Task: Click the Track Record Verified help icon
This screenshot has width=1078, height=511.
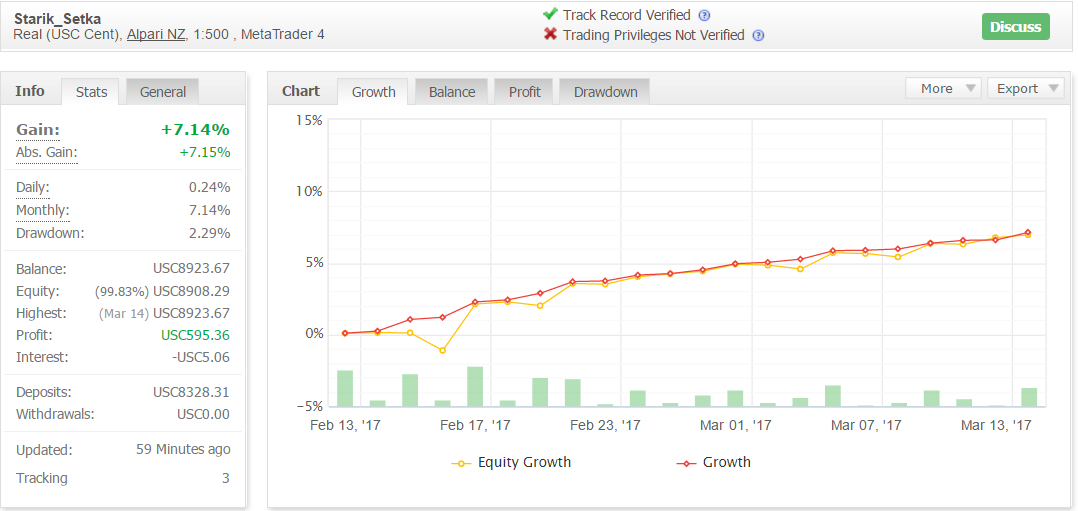Action: point(704,16)
